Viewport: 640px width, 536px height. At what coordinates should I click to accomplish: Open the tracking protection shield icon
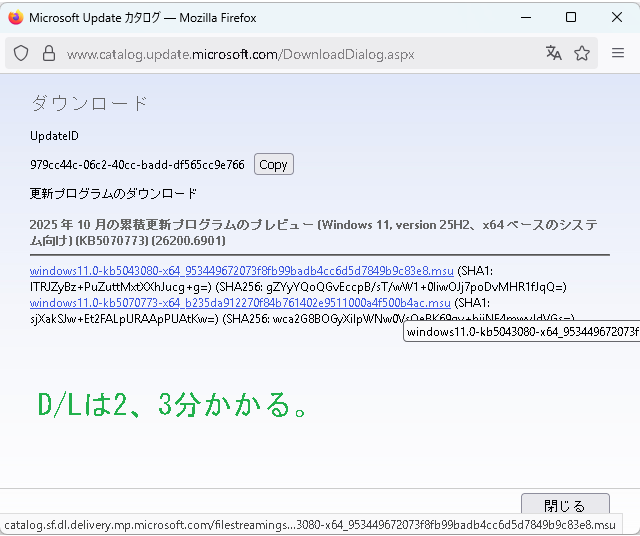pos(22,54)
